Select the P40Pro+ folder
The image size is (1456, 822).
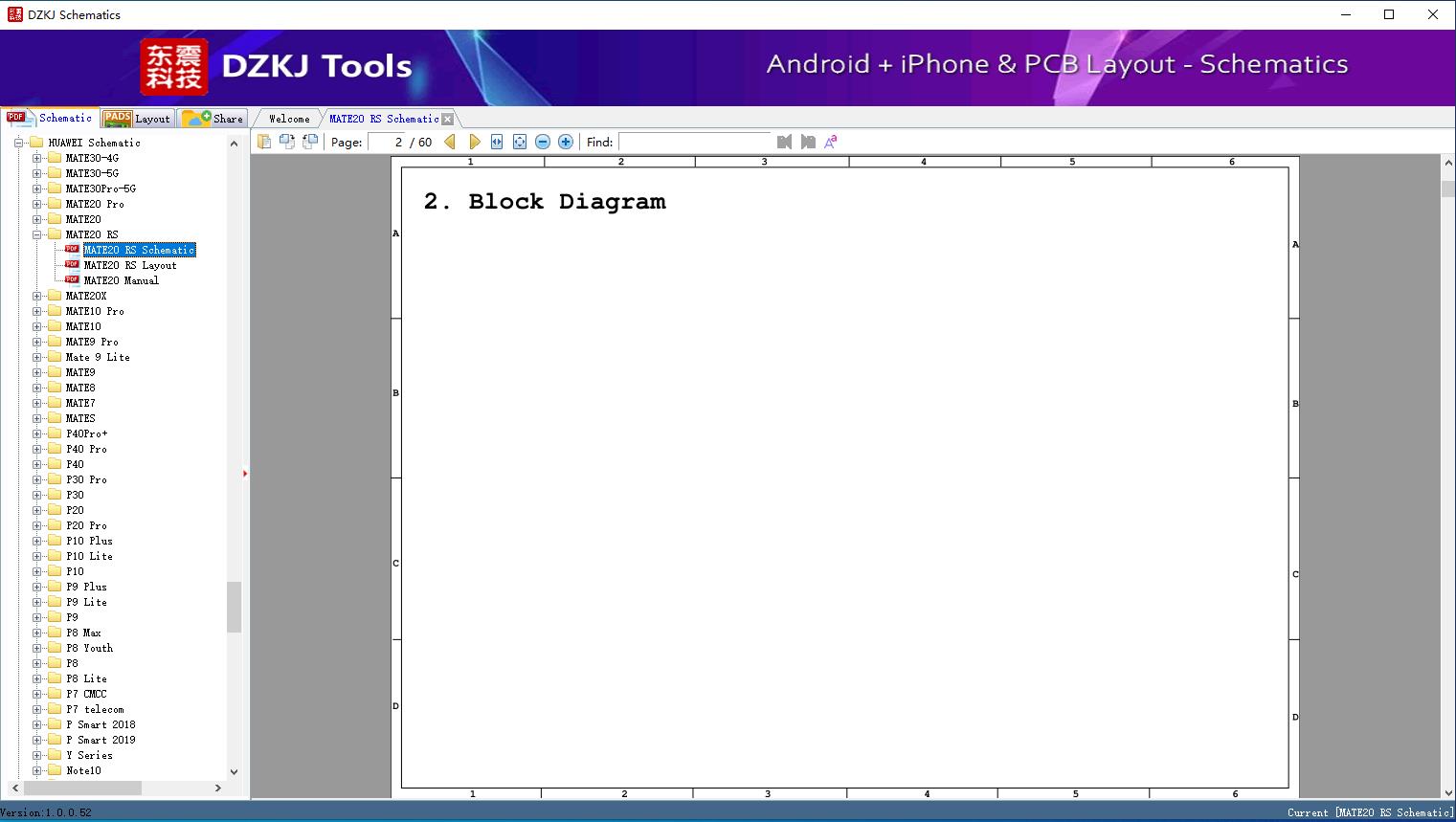coord(86,433)
